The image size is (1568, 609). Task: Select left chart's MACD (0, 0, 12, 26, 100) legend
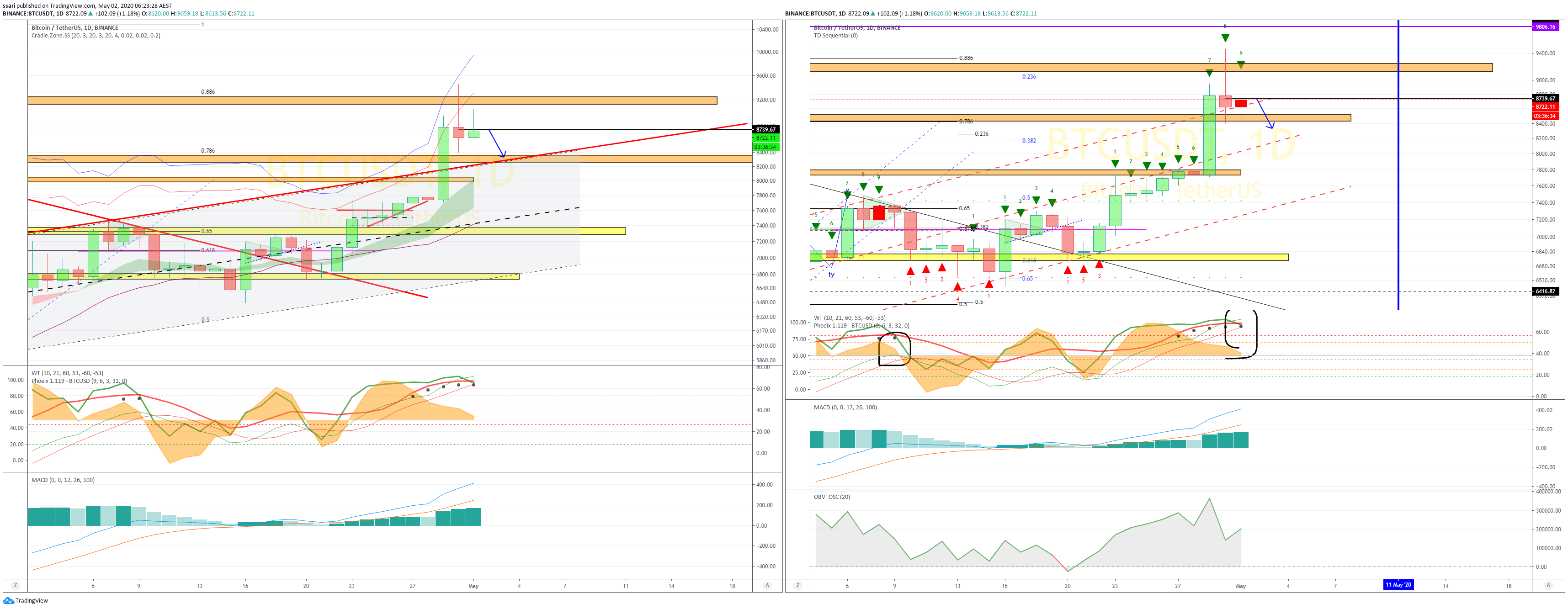(x=63, y=480)
